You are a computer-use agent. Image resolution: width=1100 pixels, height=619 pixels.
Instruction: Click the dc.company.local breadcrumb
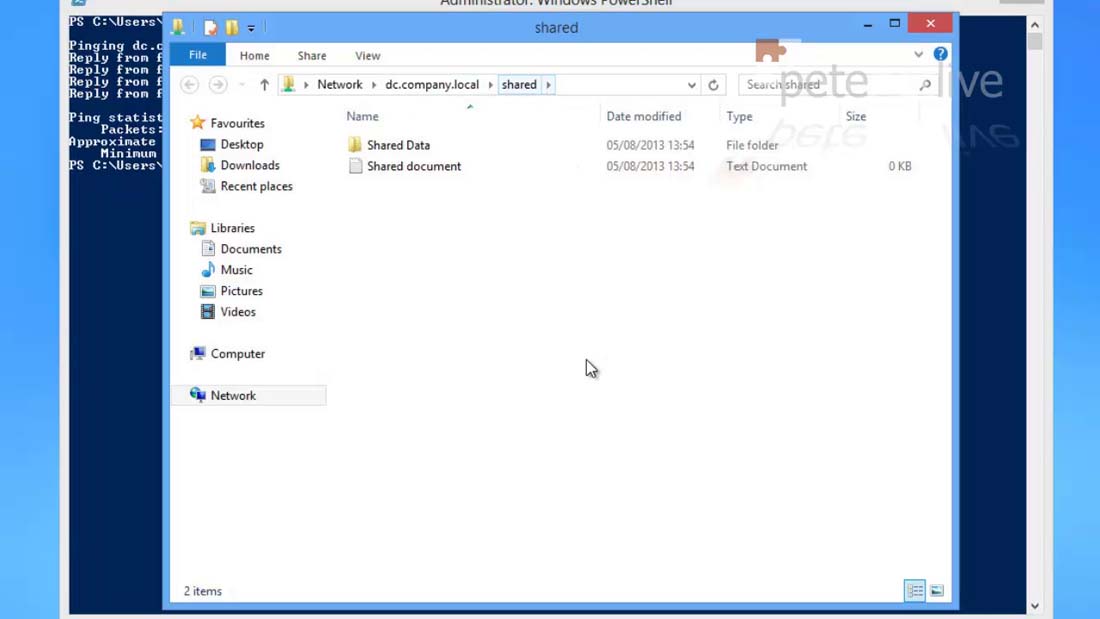pos(432,84)
